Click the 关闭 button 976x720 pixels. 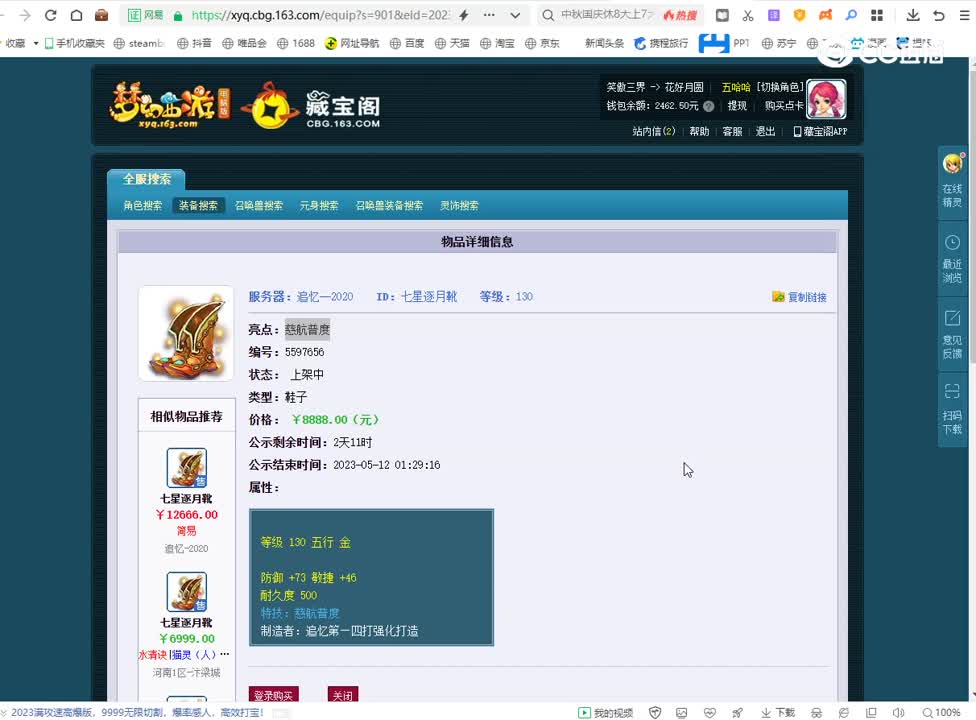pos(342,694)
